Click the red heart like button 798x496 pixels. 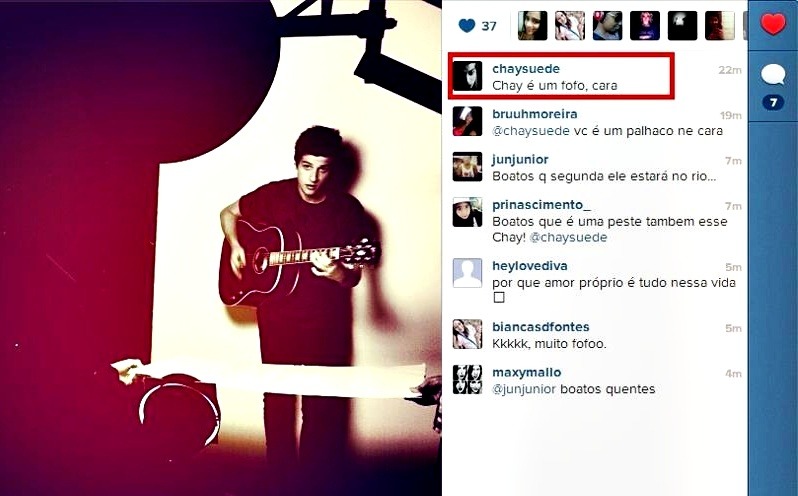[x=773, y=24]
